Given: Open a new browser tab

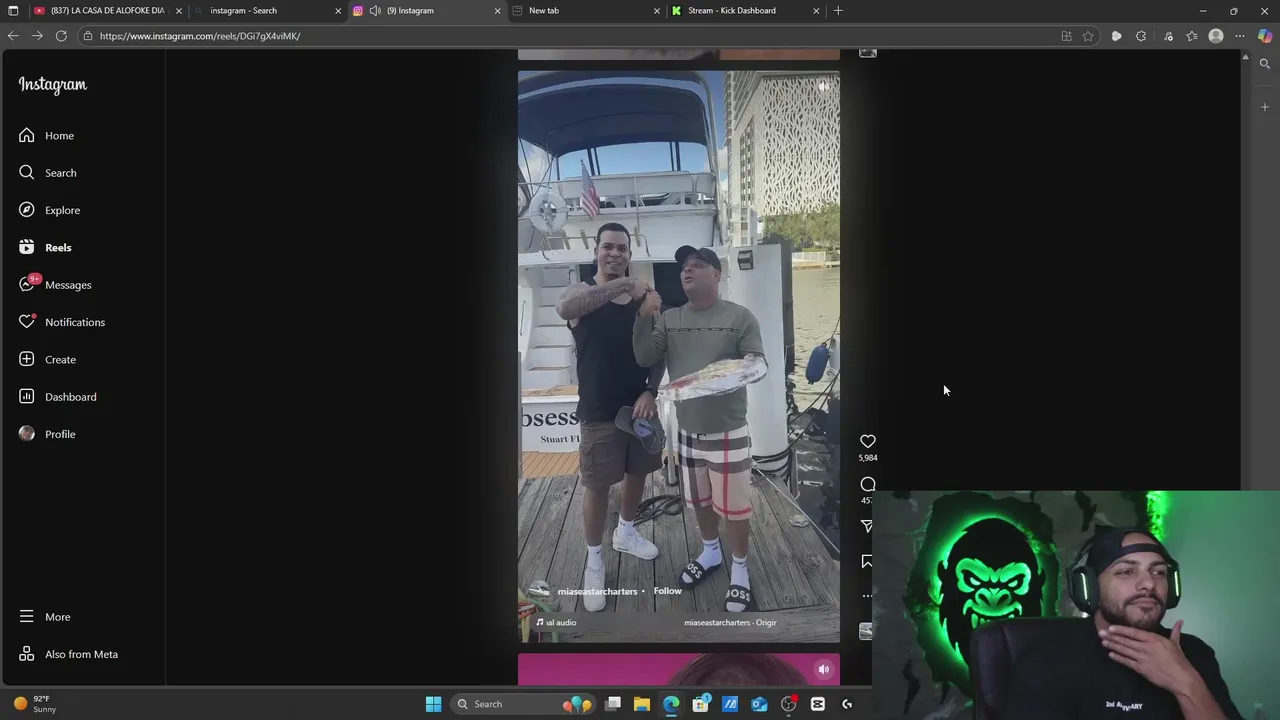Looking at the screenshot, I should (838, 10).
